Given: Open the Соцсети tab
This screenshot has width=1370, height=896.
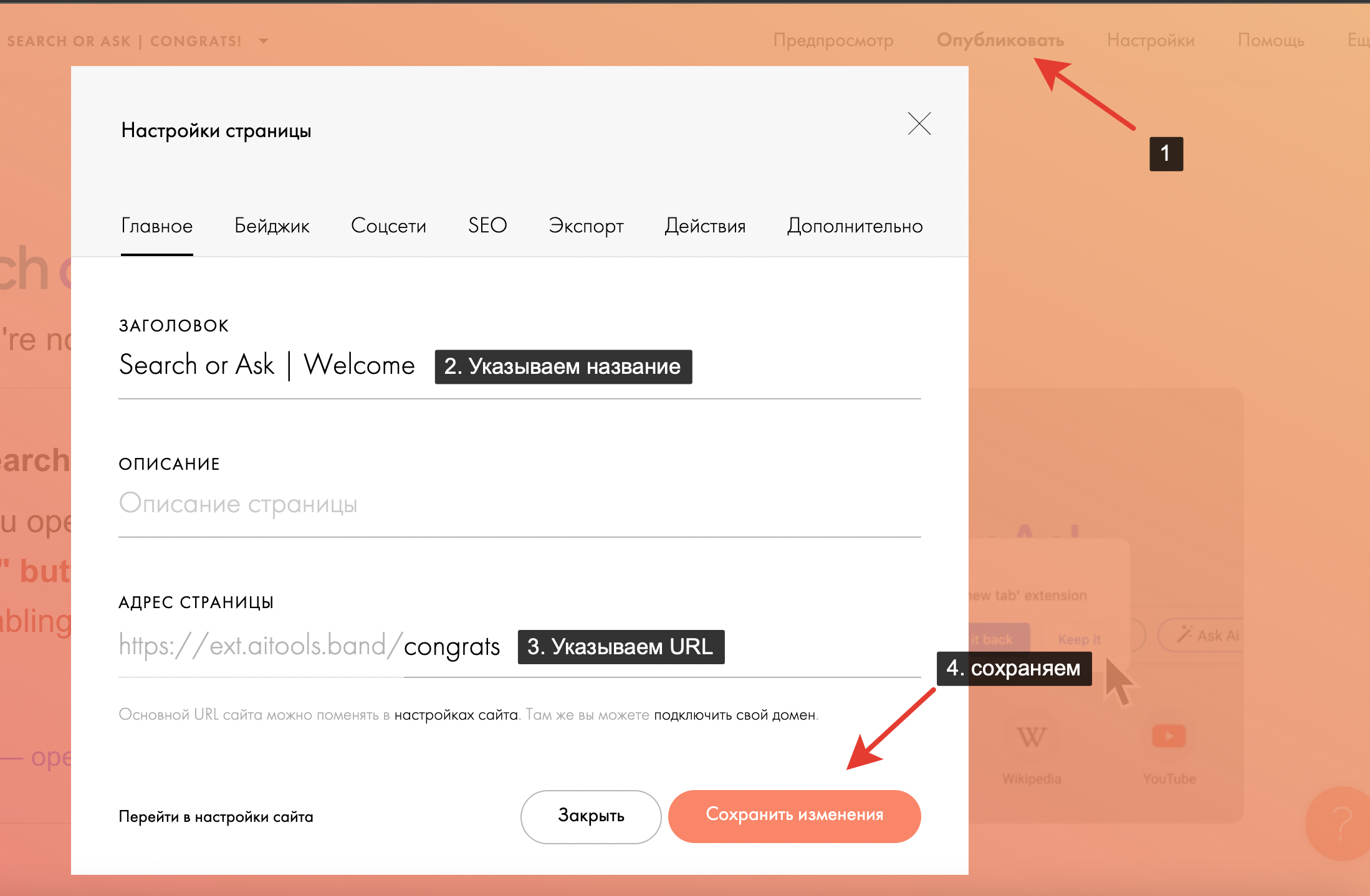Looking at the screenshot, I should 388,226.
